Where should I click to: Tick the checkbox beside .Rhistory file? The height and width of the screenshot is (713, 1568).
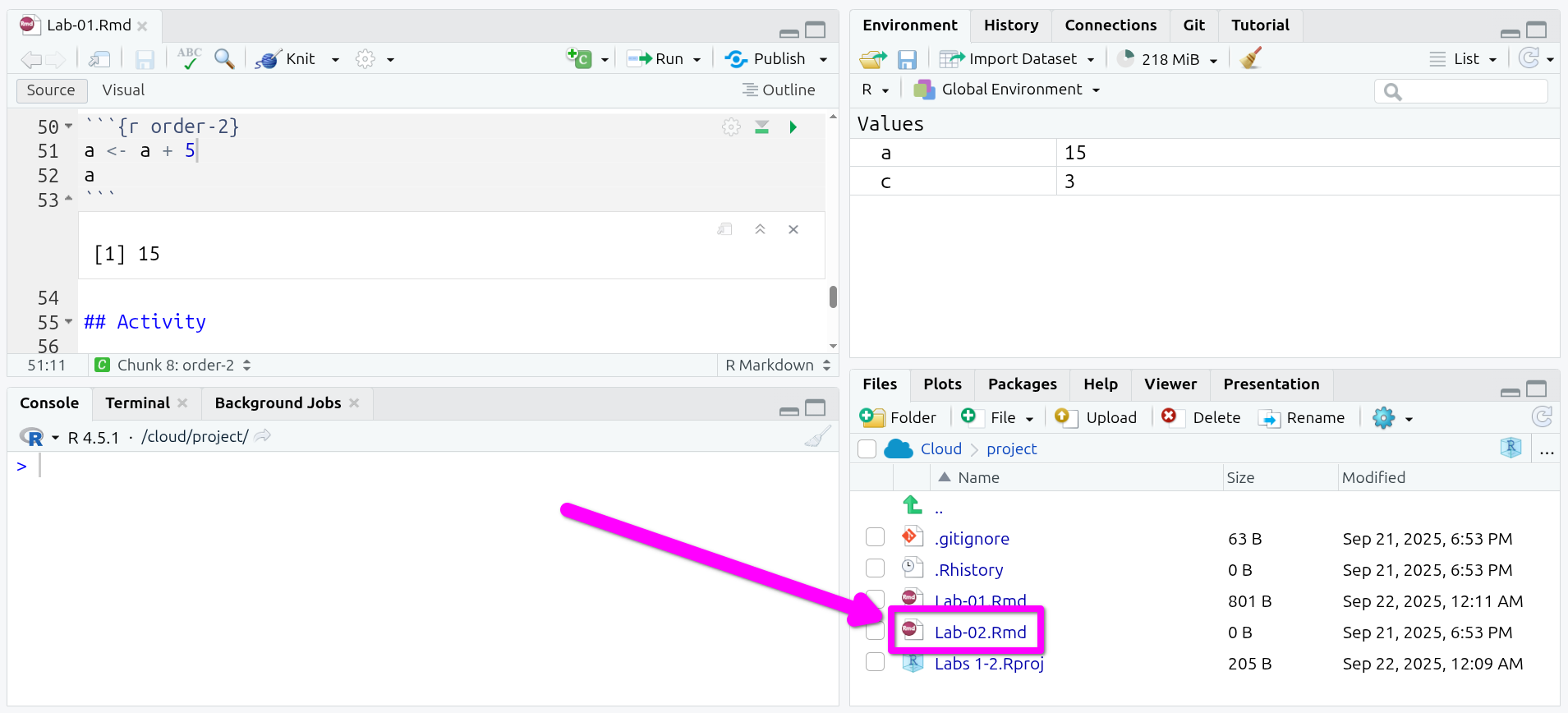pos(875,568)
